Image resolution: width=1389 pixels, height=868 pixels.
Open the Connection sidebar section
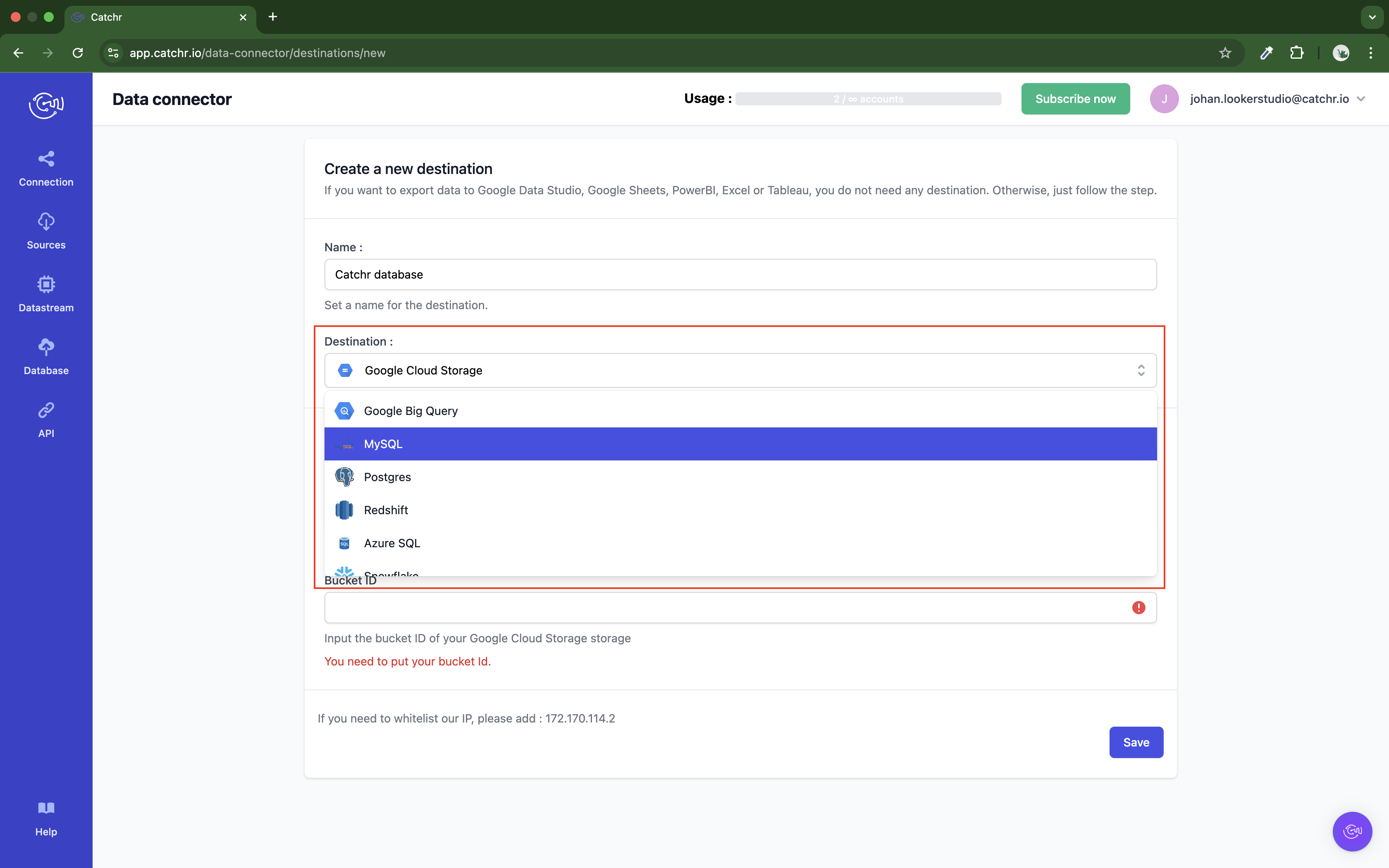tap(46, 169)
